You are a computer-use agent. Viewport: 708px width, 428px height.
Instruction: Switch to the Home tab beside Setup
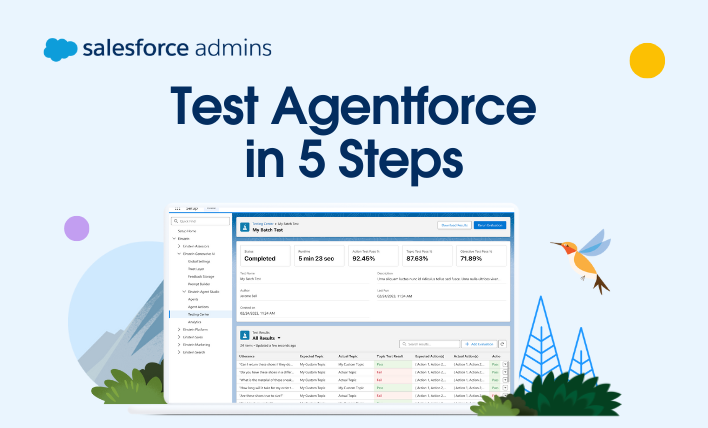[x=211, y=208]
